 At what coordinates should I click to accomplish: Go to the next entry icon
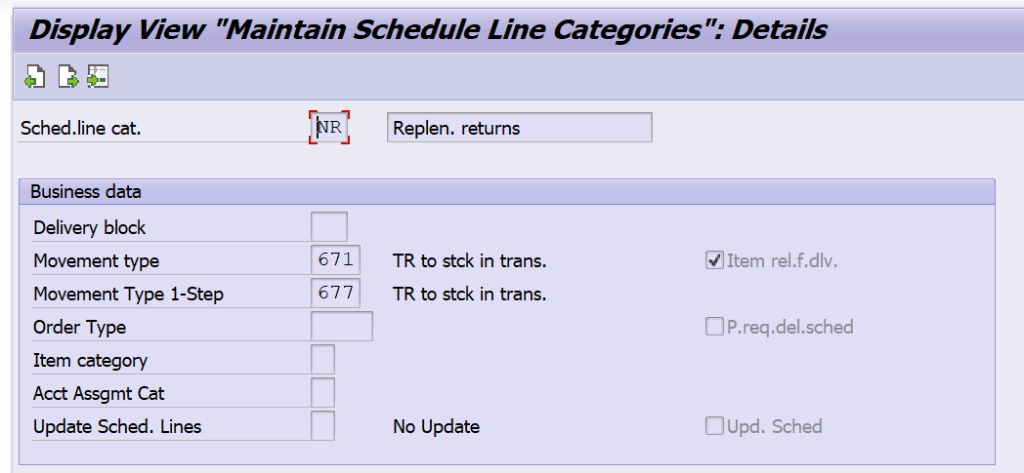click(x=66, y=77)
